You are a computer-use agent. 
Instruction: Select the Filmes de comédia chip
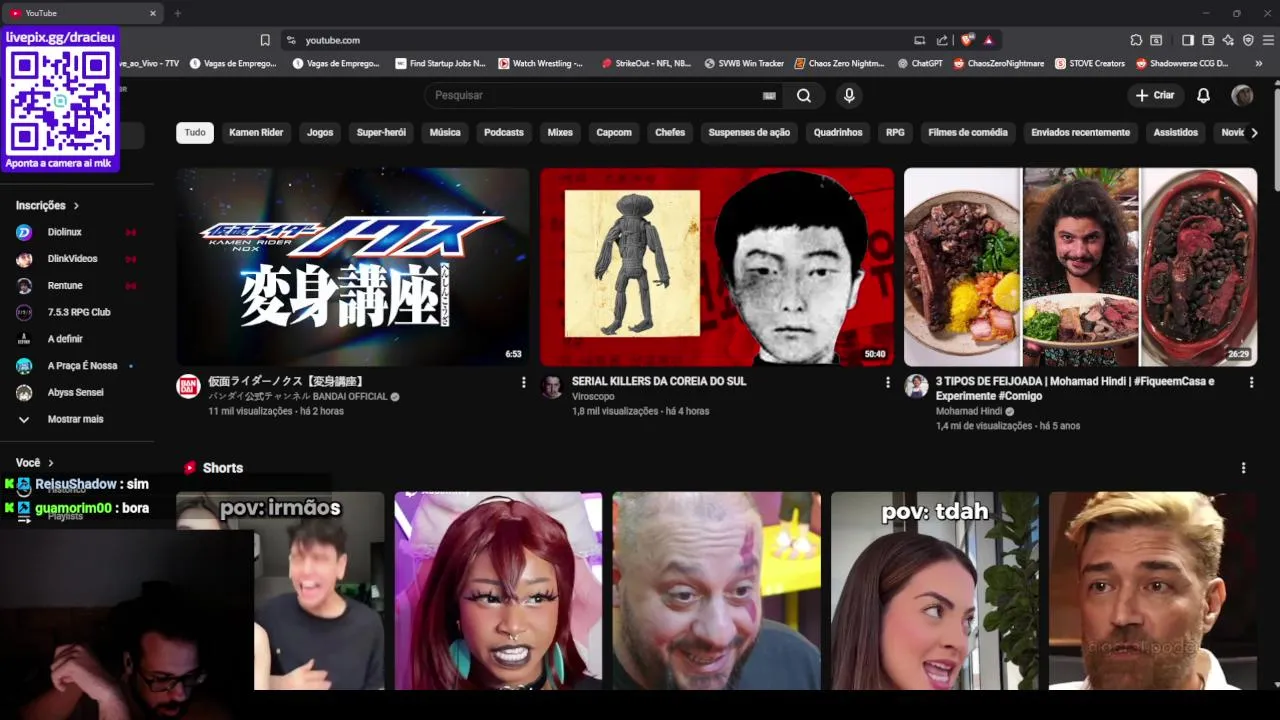[968, 132]
